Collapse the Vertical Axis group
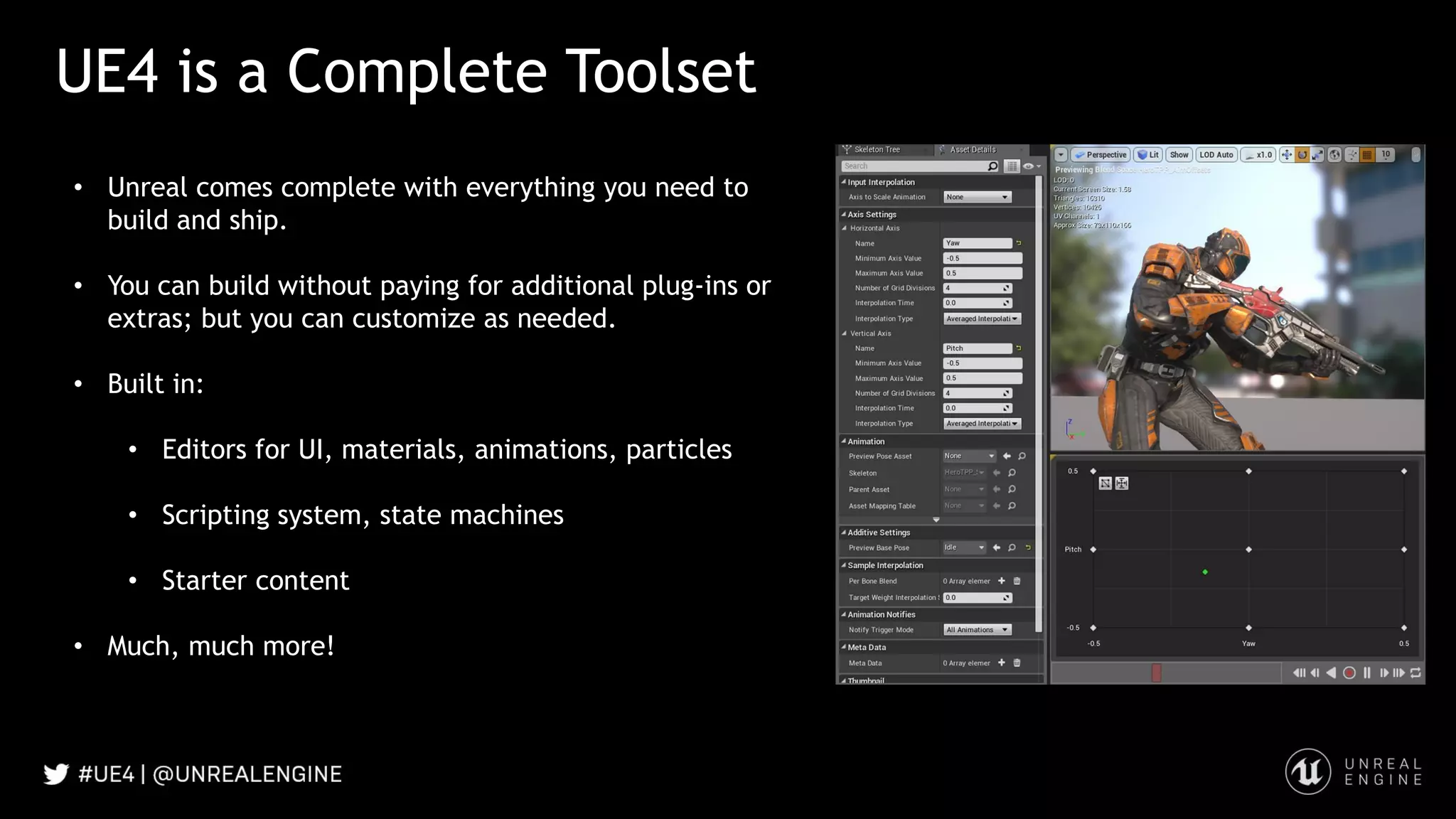Image resolution: width=1456 pixels, height=819 pixels. [x=845, y=333]
